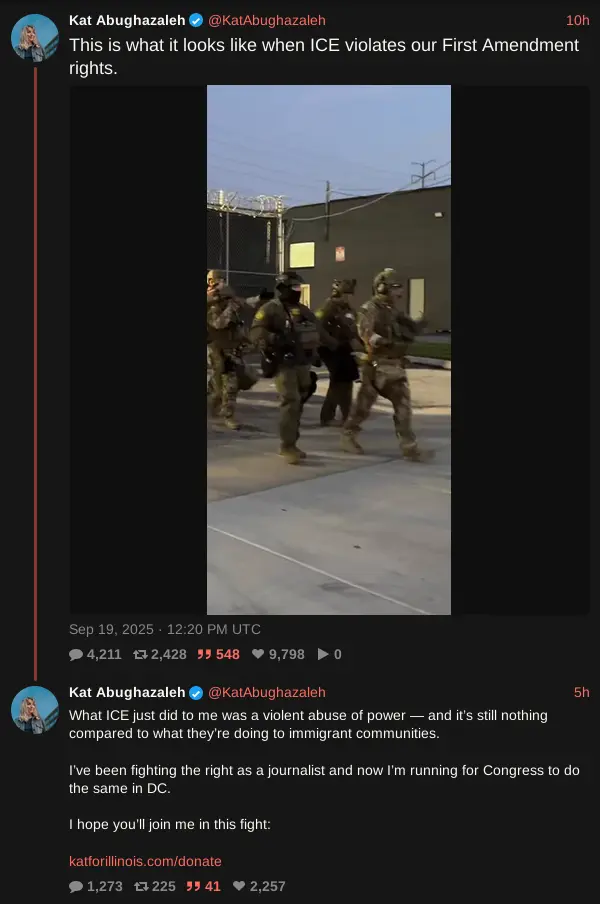Image resolution: width=600 pixels, height=904 pixels.
Task: Click the Kat Abughazaleh name on the first tweet
Action: [127, 20]
